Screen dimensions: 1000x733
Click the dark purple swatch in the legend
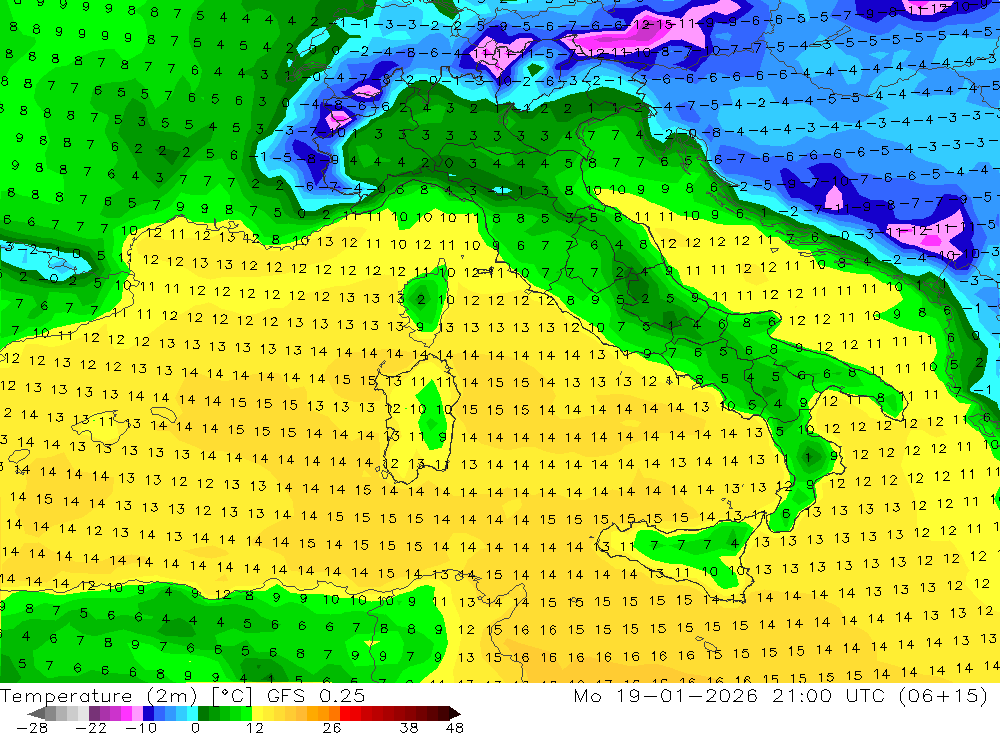94,713
